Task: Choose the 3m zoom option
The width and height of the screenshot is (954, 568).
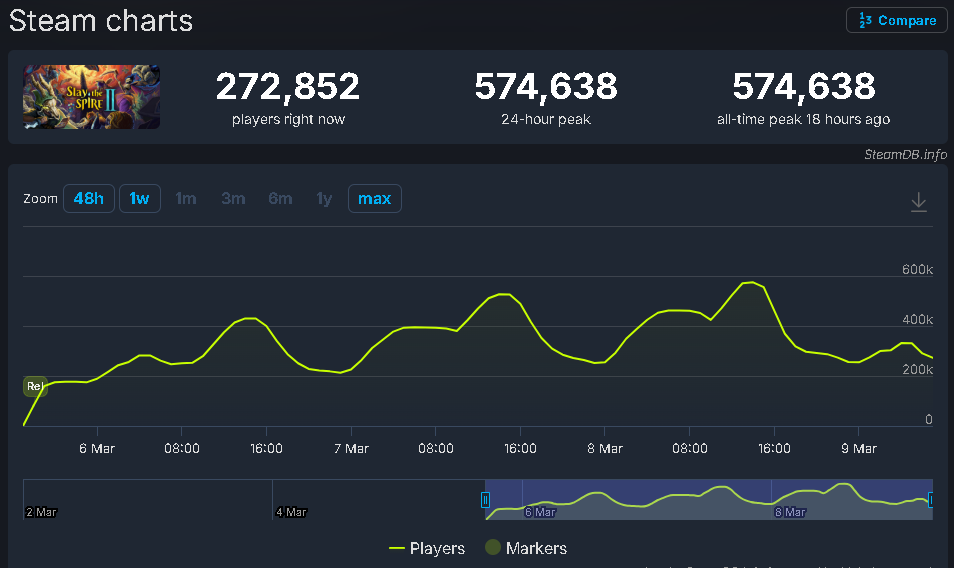Action: [x=233, y=198]
